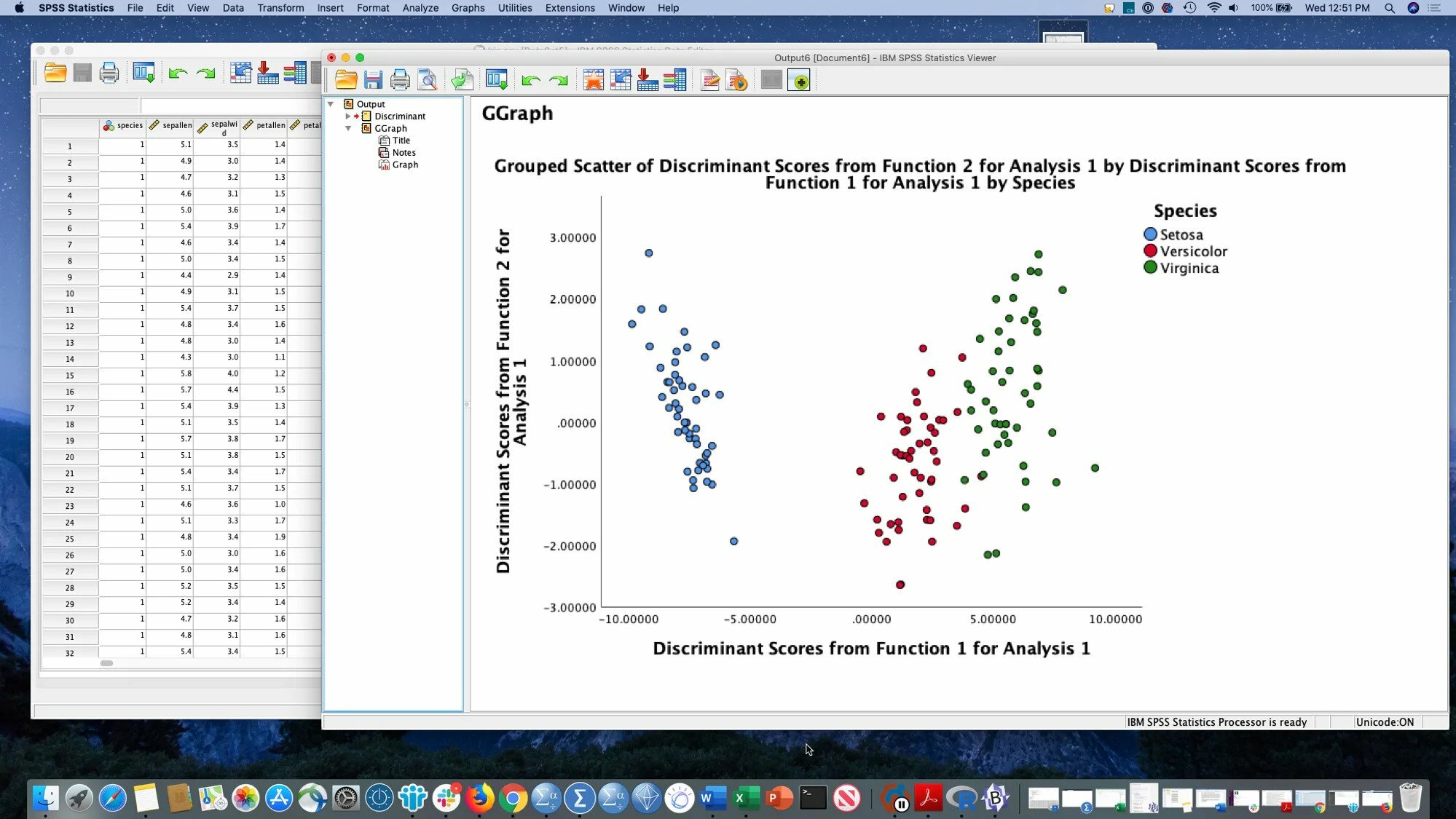1456x819 pixels.
Task: Select the Title item under GGraph
Action: coord(401,140)
